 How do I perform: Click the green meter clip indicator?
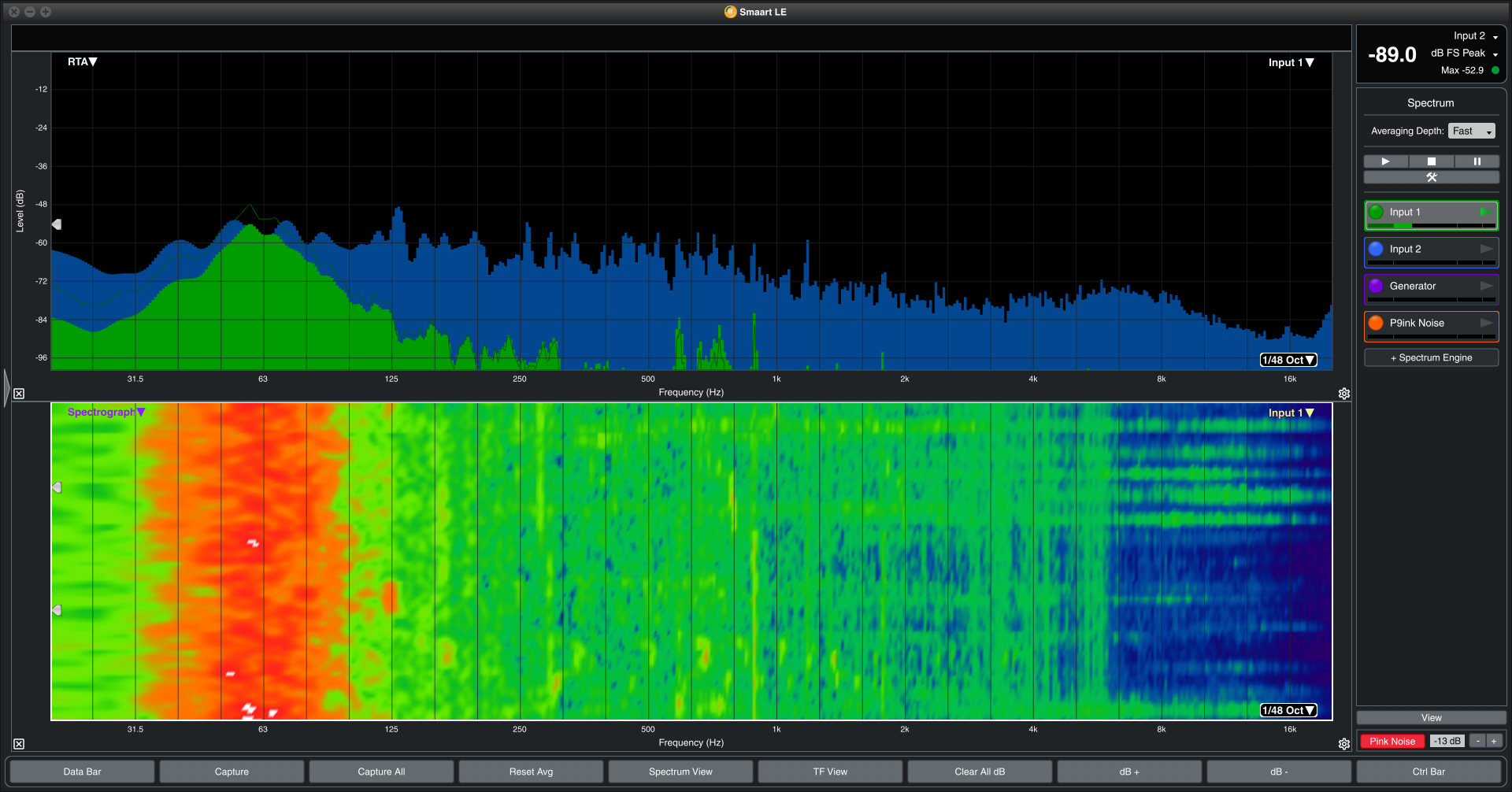point(1495,70)
